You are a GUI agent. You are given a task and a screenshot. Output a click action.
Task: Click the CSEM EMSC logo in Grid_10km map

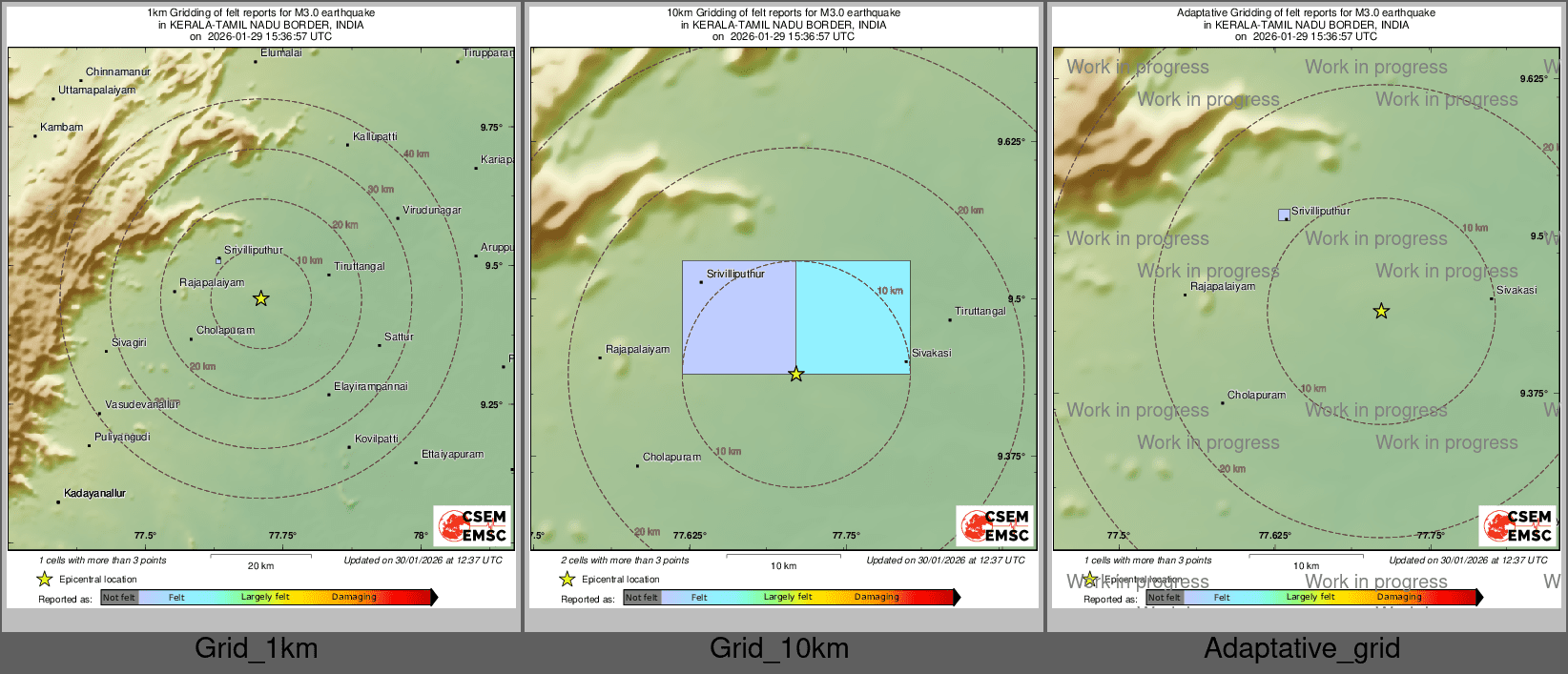click(x=995, y=525)
